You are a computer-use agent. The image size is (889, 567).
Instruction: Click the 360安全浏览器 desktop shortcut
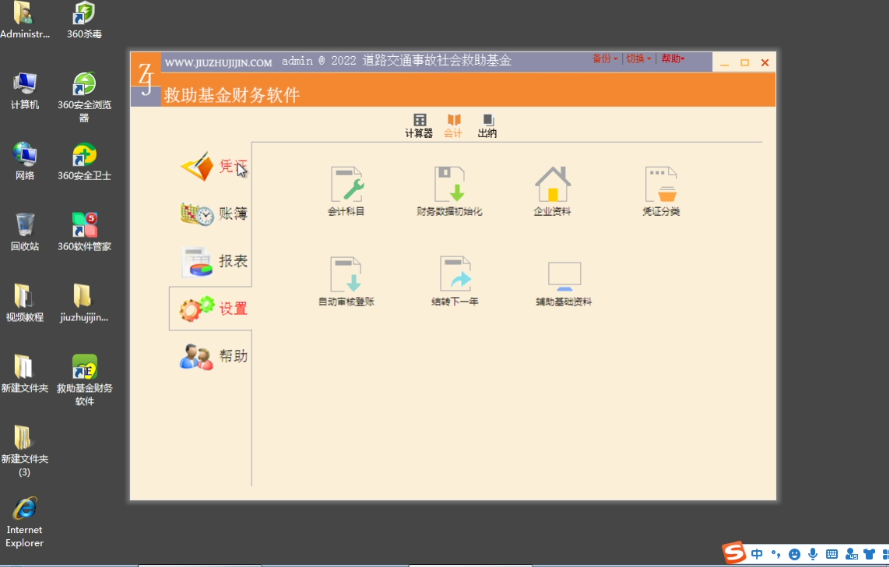pos(84,96)
